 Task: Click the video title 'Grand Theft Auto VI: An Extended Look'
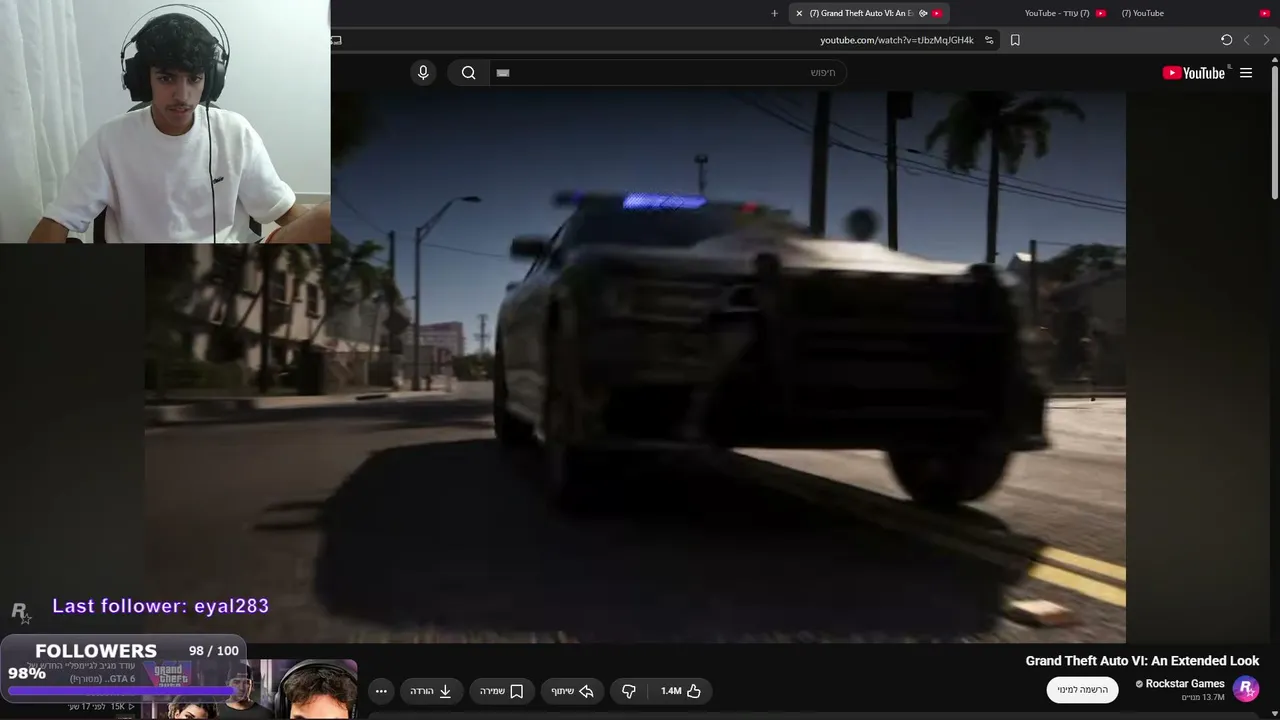click(1142, 661)
